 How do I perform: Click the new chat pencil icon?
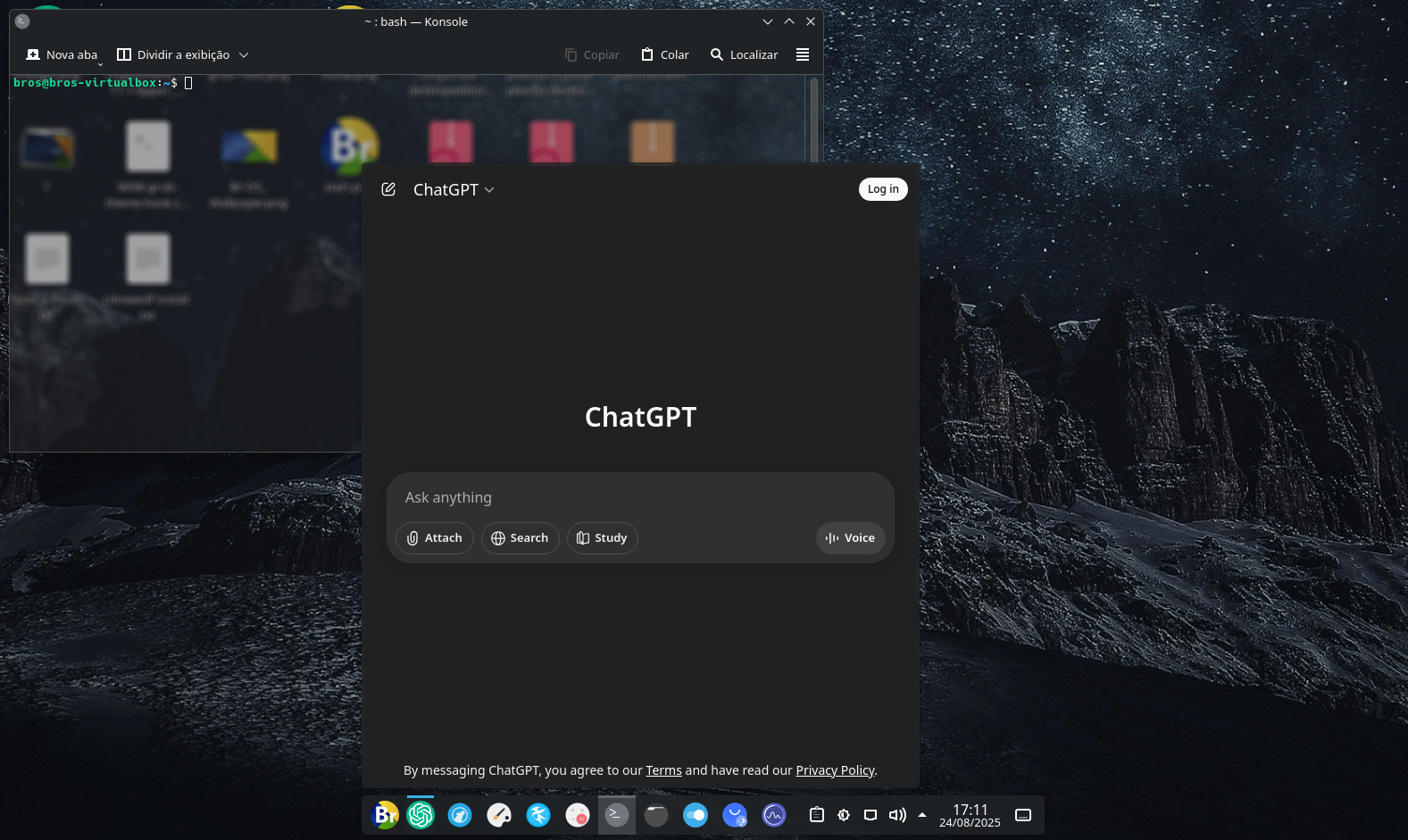(388, 189)
